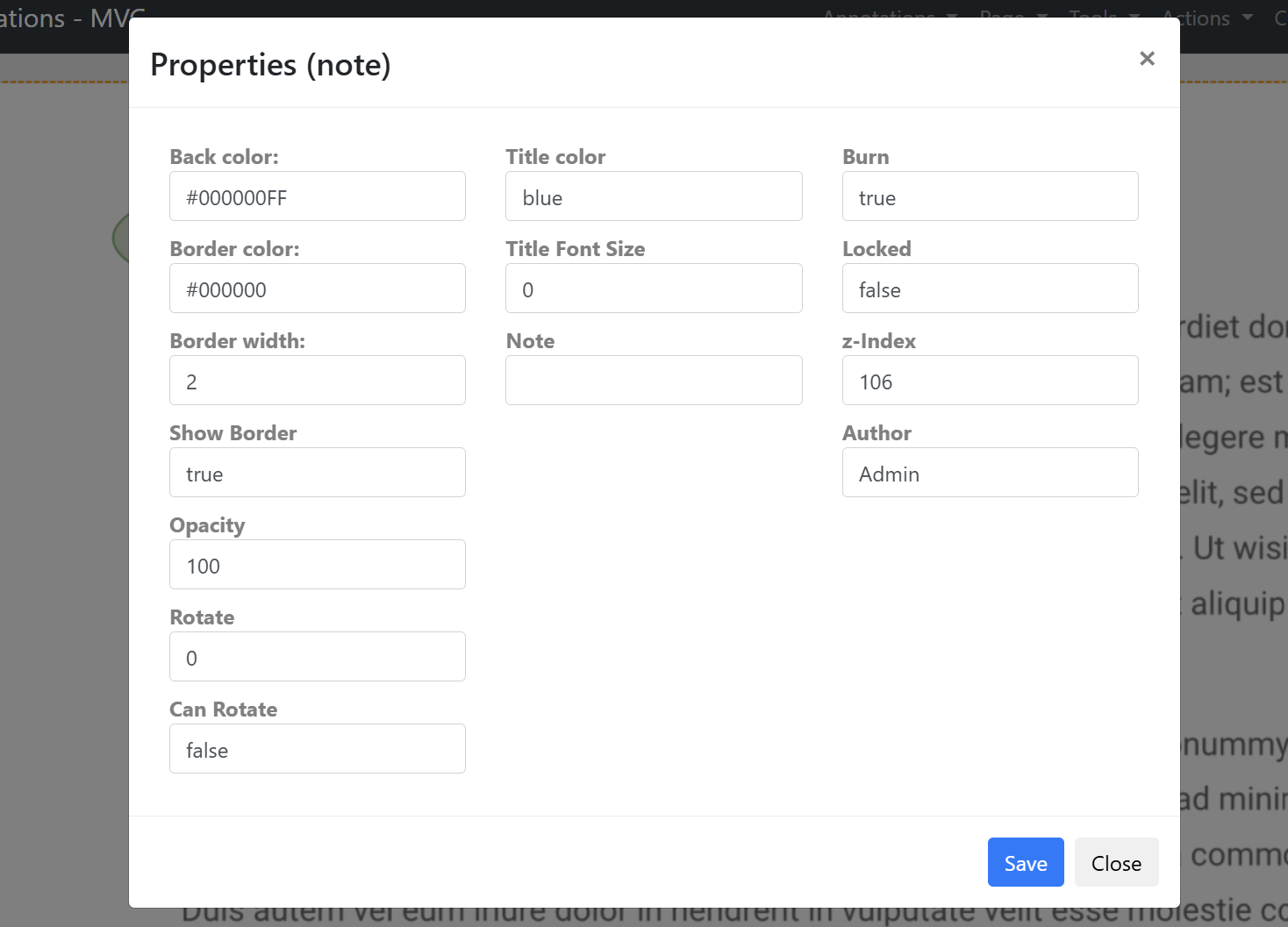Open the Annotations dropdown caret

coord(951,18)
